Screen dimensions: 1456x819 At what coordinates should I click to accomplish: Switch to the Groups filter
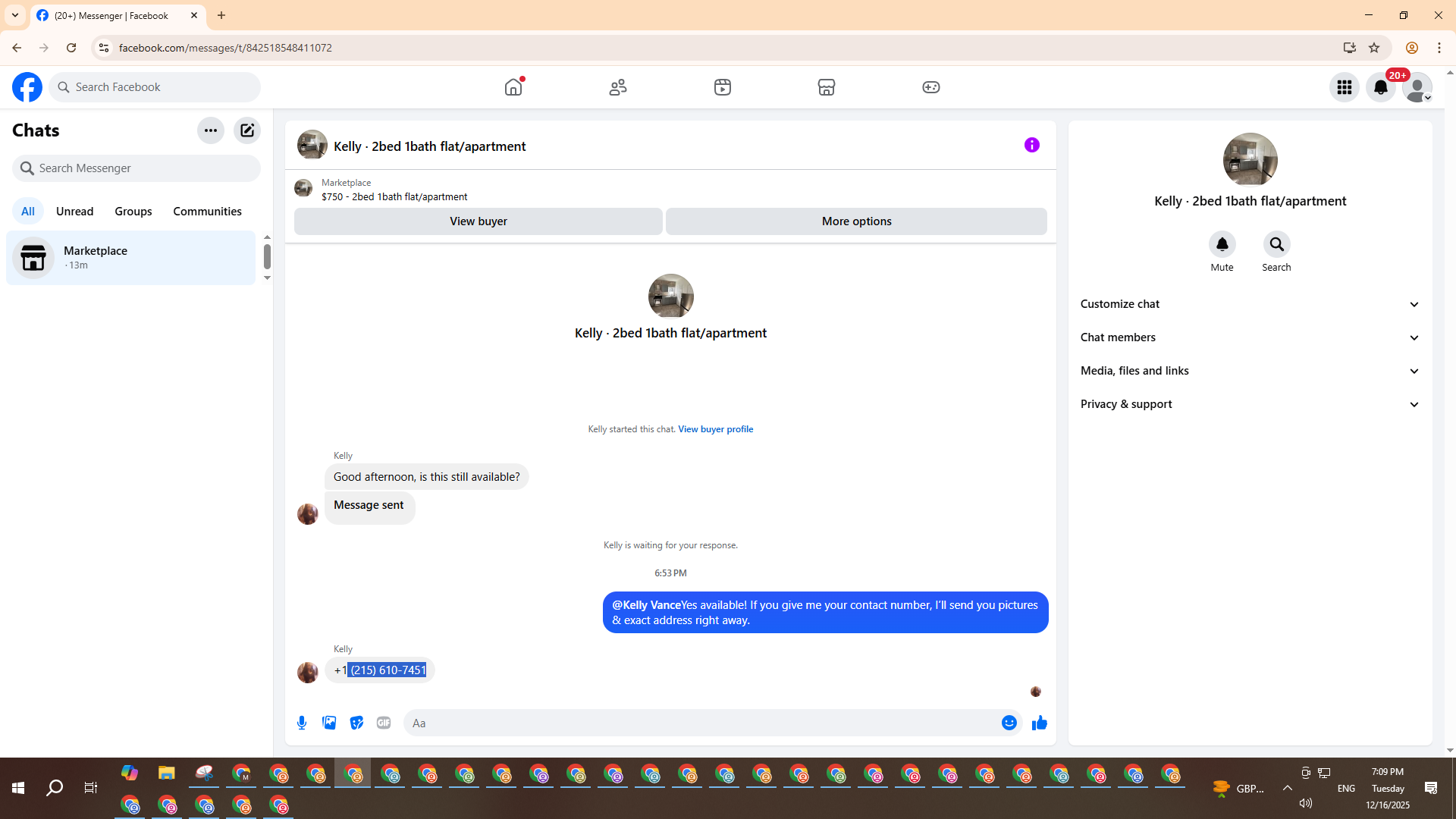133,212
